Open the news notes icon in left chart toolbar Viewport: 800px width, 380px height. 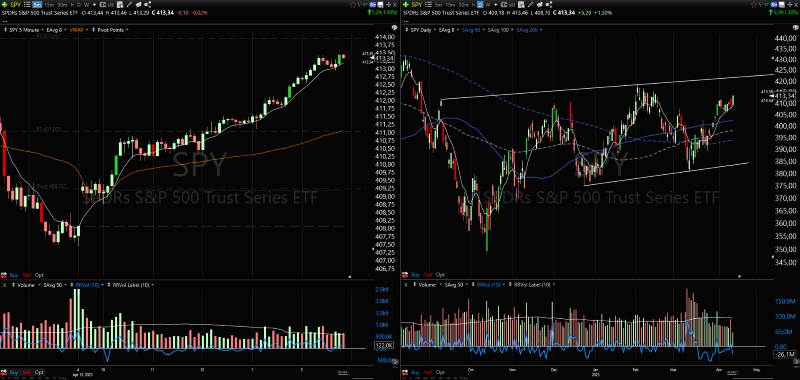pos(120,5)
